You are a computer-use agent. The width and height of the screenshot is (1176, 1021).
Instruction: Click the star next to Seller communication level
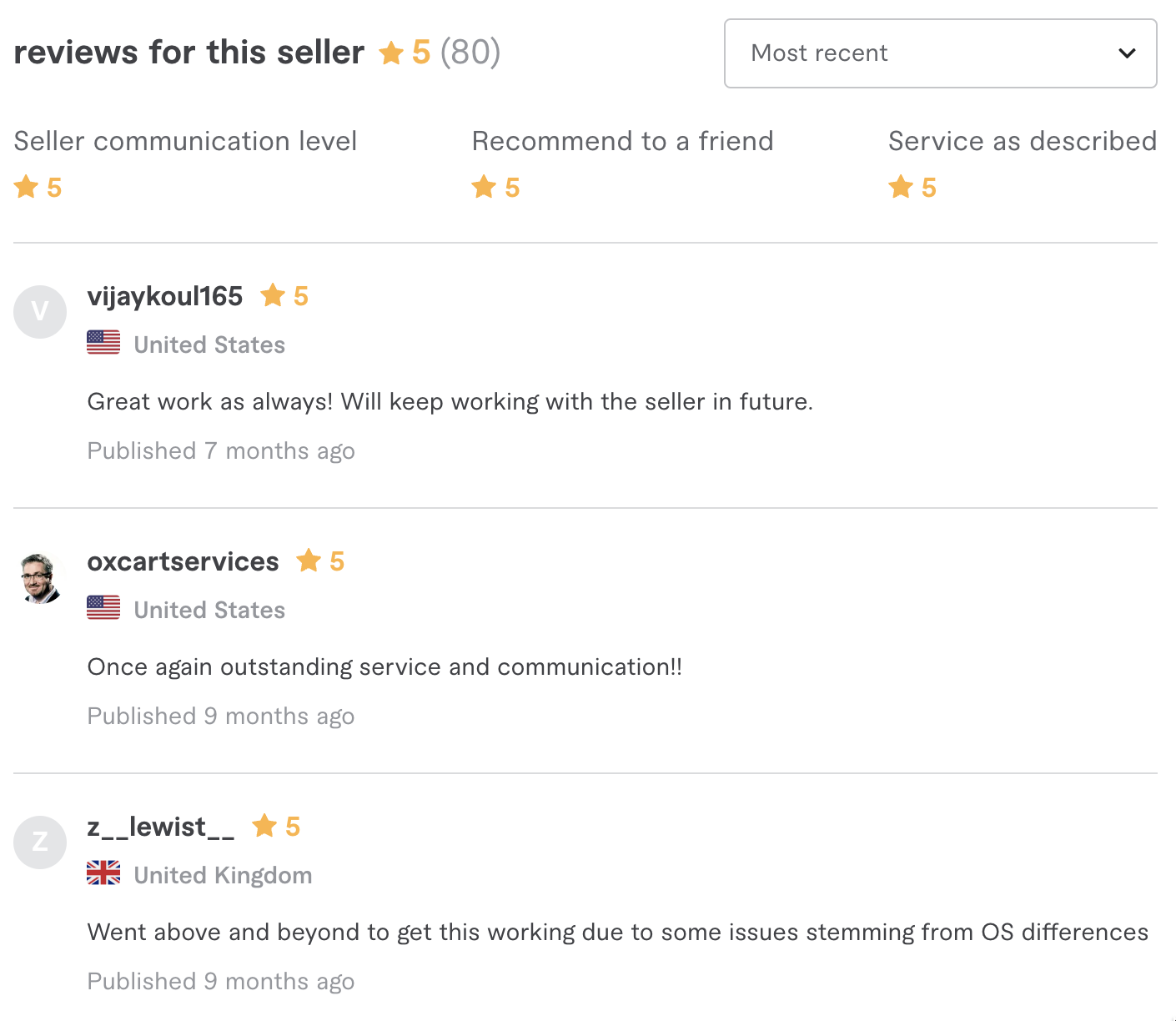pyautogui.click(x=24, y=186)
